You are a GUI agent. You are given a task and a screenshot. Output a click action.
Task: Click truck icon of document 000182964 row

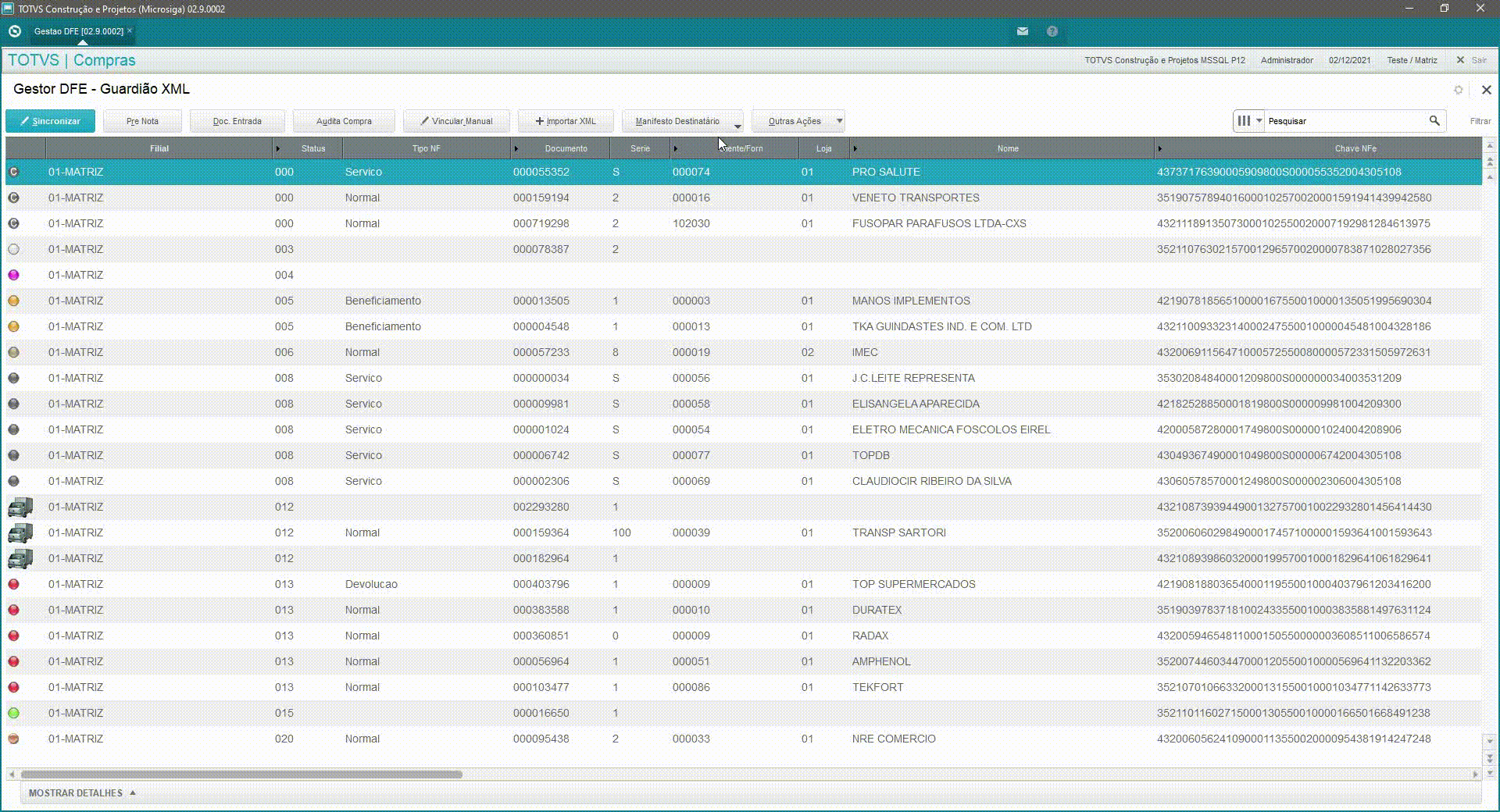[x=20, y=559]
